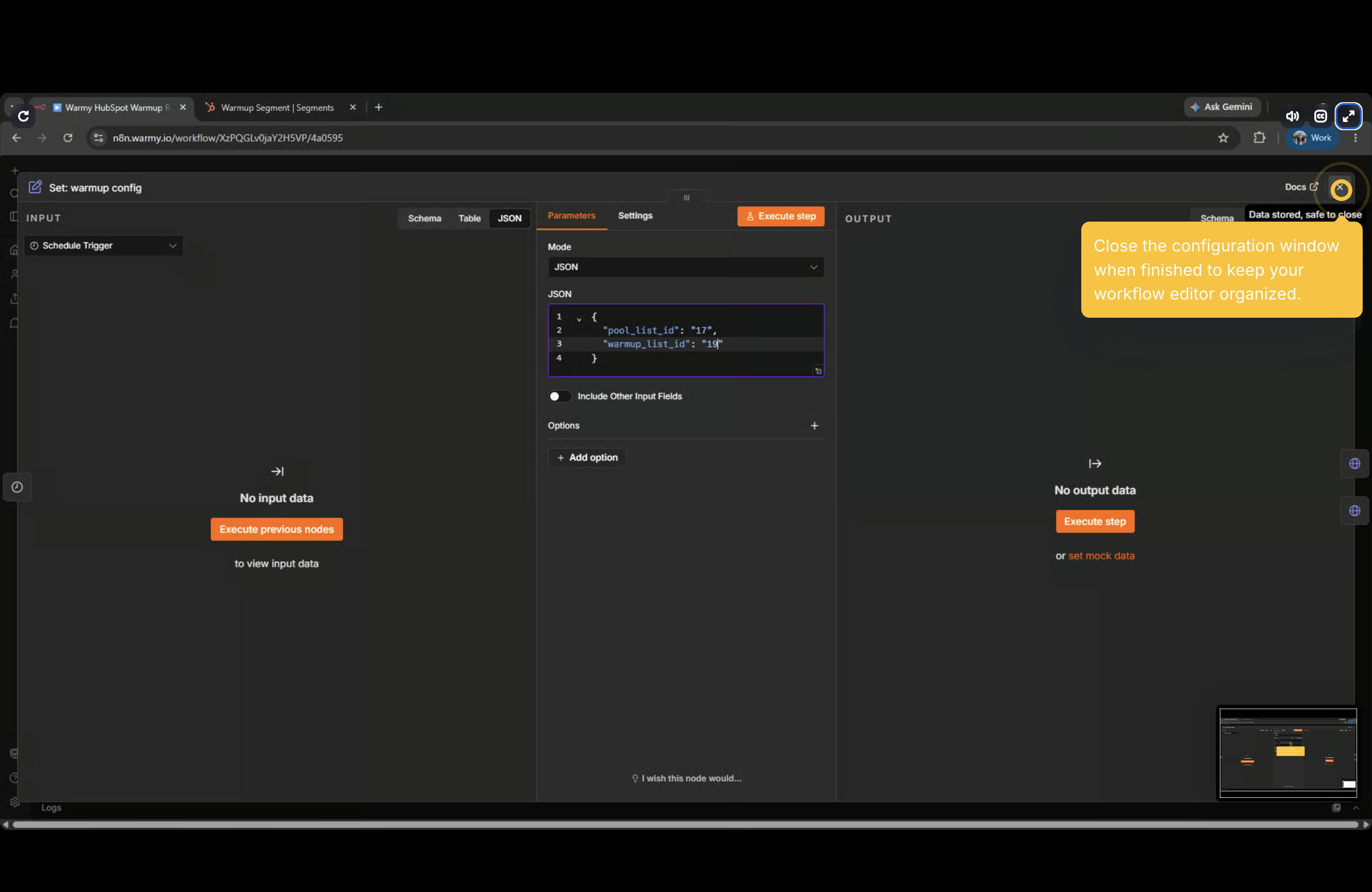Switch input view to Table

pos(469,218)
